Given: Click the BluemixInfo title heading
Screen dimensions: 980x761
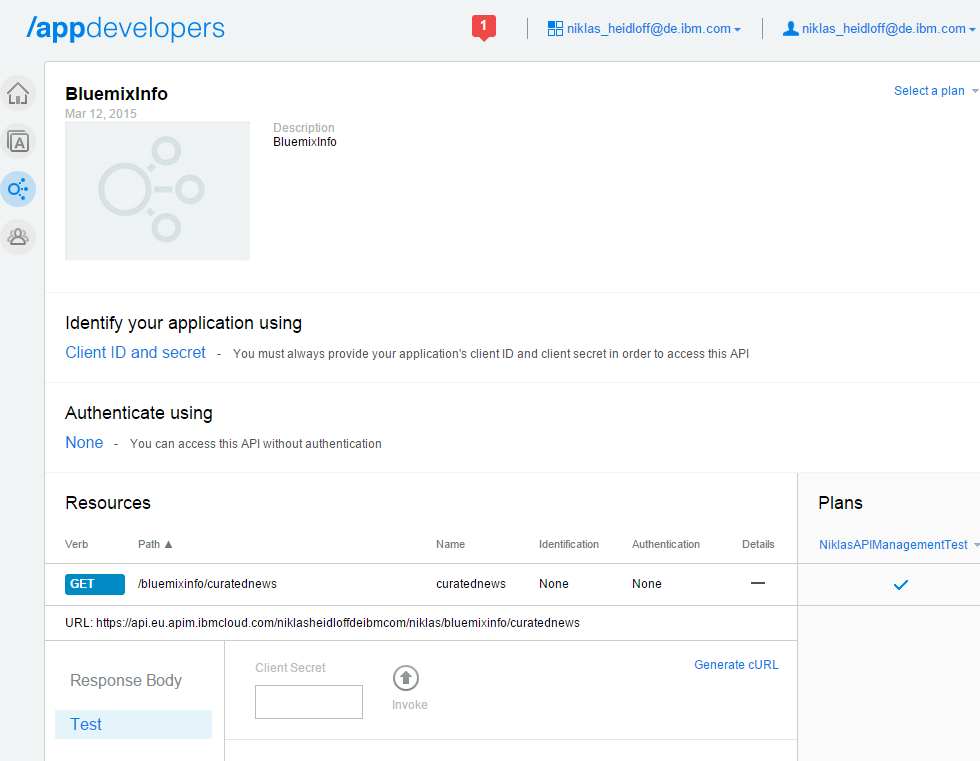Looking at the screenshot, I should (x=116, y=94).
